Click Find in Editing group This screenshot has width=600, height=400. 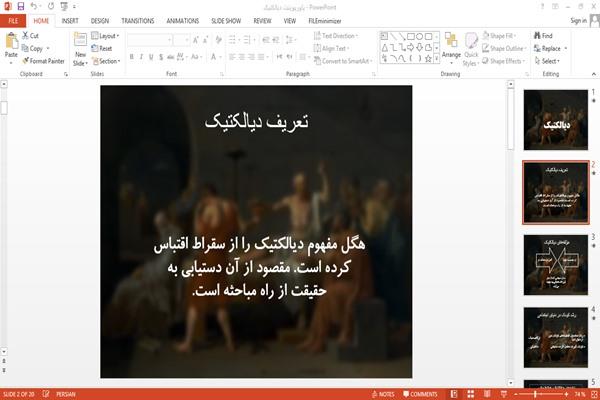pyautogui.click(x=543, y=36)
